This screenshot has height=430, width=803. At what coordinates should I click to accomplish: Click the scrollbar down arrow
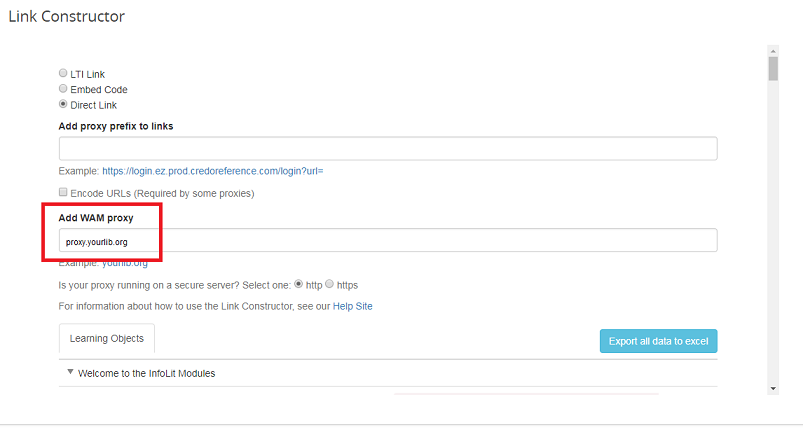(x=773, y=389)
